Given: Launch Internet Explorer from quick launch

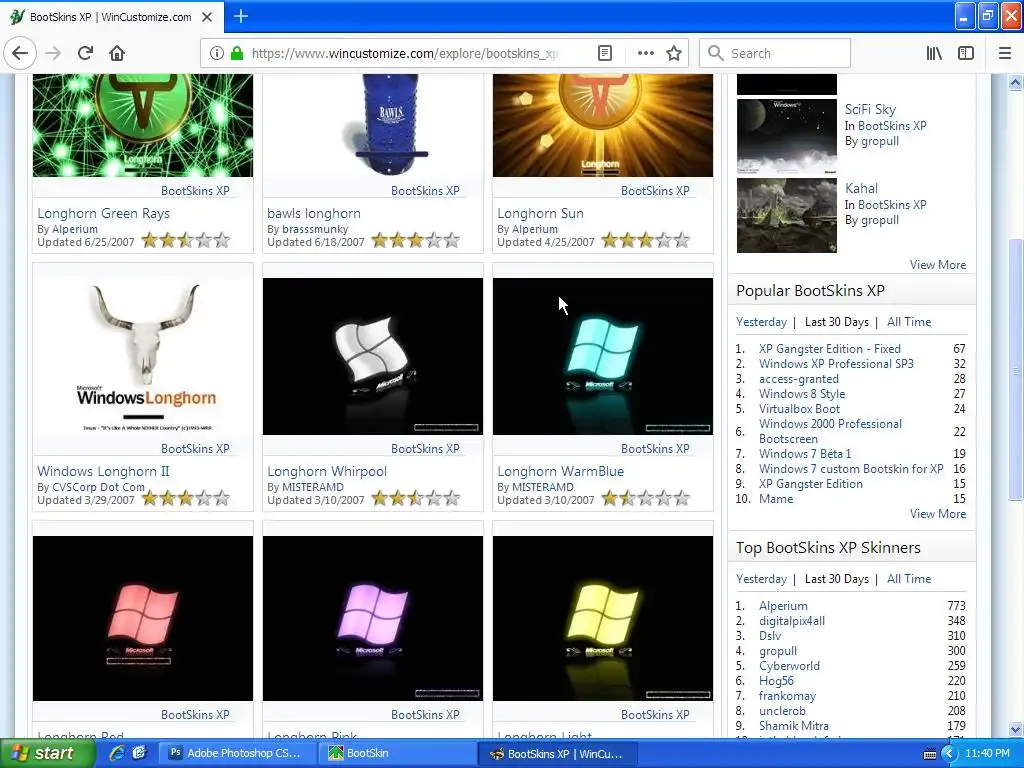Looking at the screenshot, I should 117,753.
